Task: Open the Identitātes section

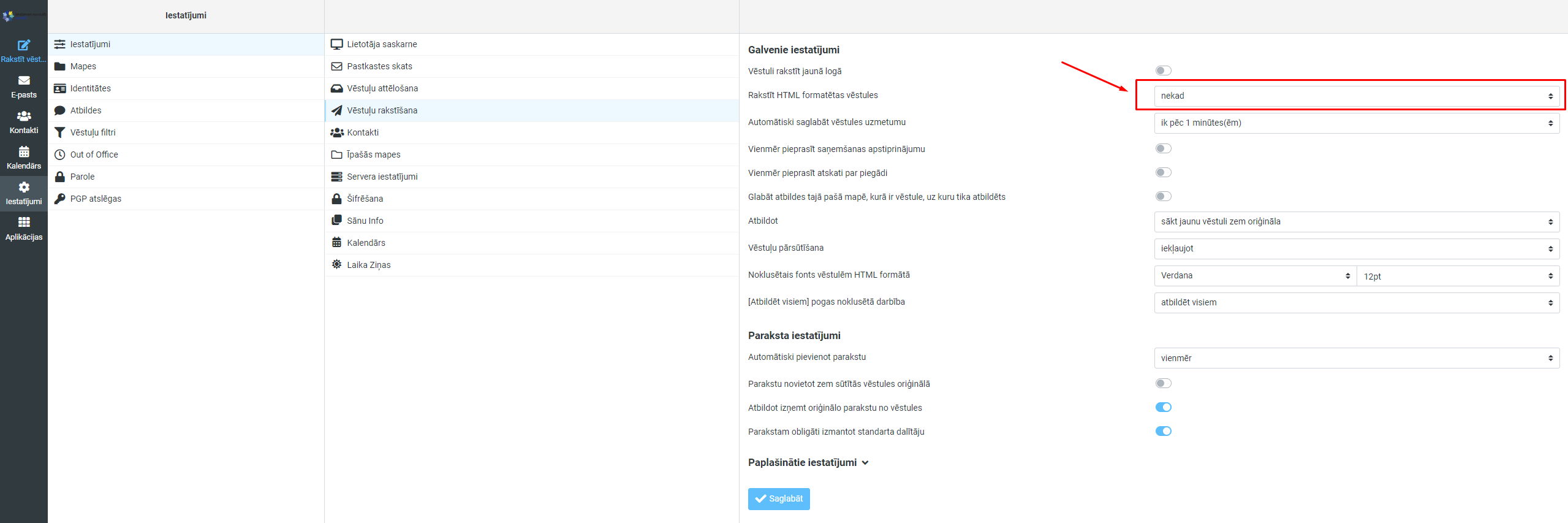Action: (x=90, y=88)
